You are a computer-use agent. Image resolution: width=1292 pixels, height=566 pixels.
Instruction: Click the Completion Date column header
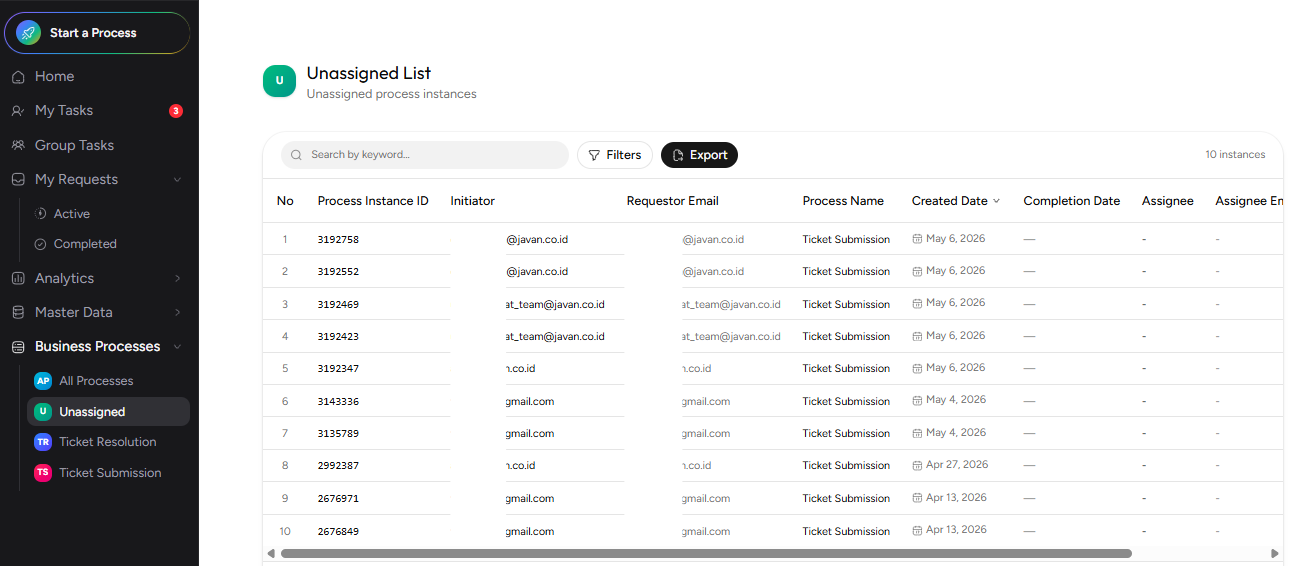pyautogui.click(x=1072, y=201)
